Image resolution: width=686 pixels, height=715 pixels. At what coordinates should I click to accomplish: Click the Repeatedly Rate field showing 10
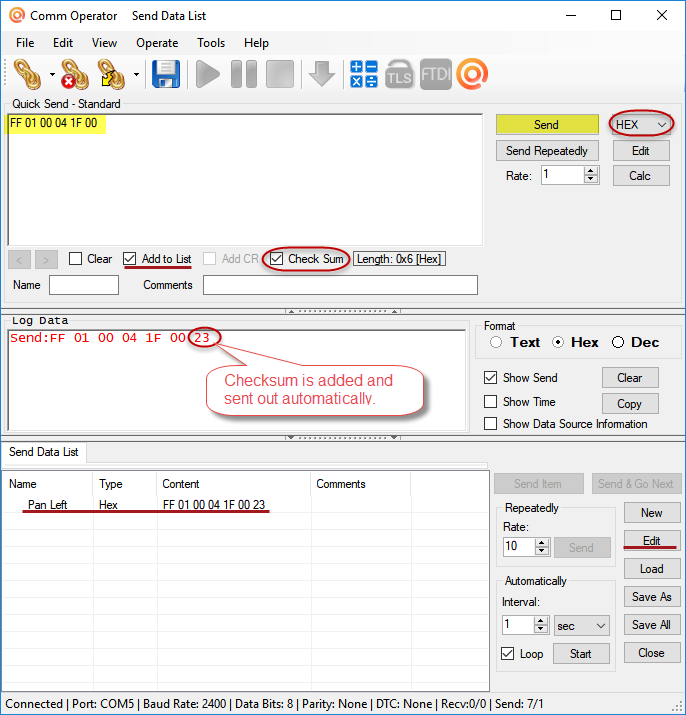coord(519,546)
